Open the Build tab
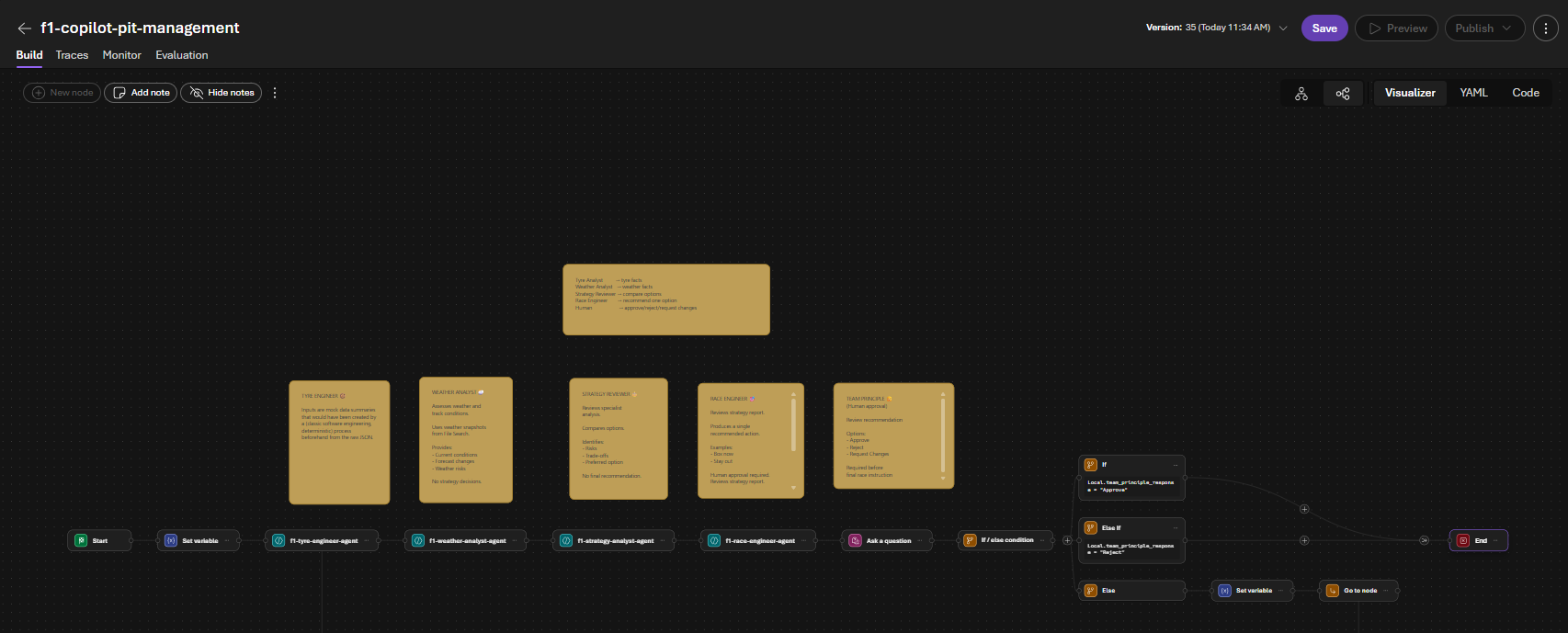The height and width of the screenshot is (633, 1568). click(x=29, y=55)
